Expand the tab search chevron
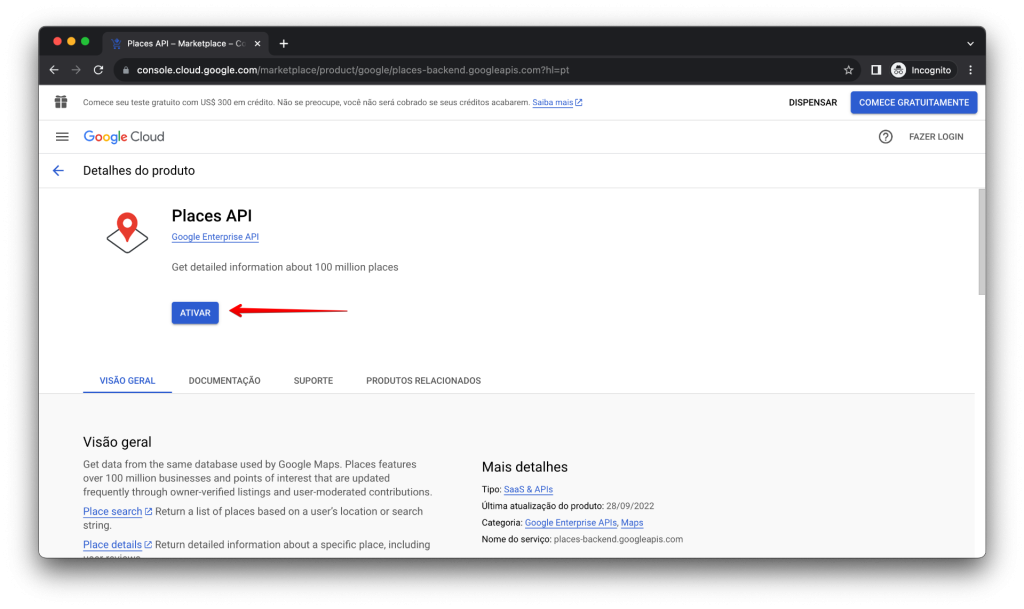The width and height of the screenshot is (1024, 609). (x=970, y=44)
